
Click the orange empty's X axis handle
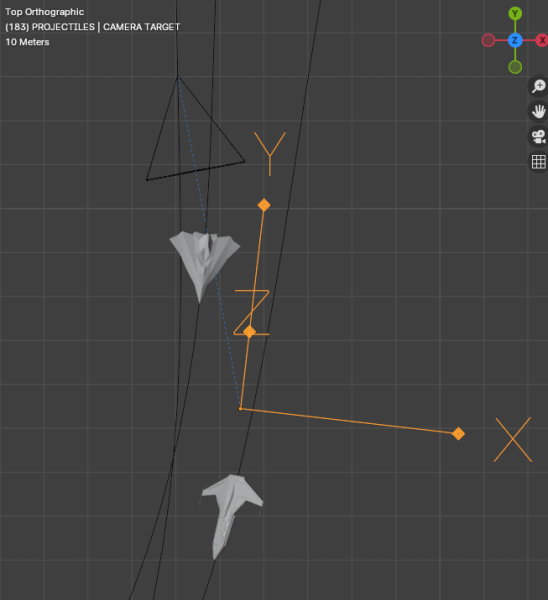point(458,434)
